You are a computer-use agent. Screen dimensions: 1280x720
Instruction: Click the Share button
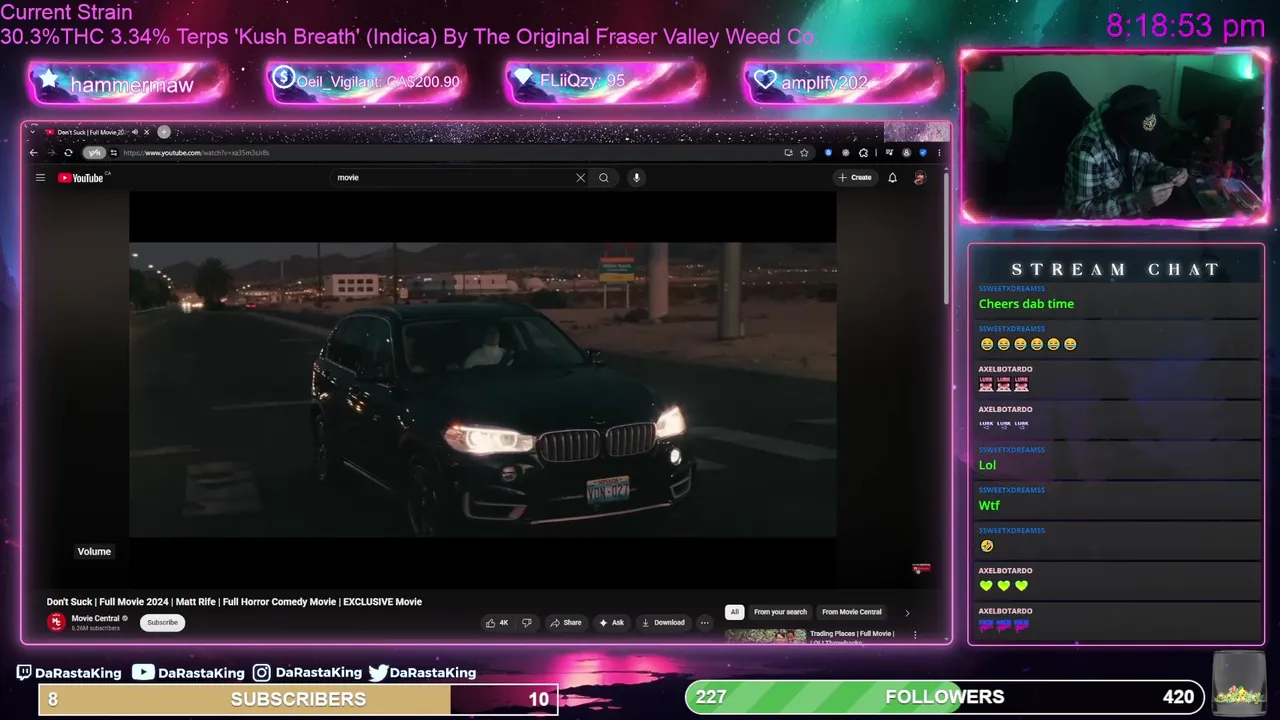[x=565, y=623]
